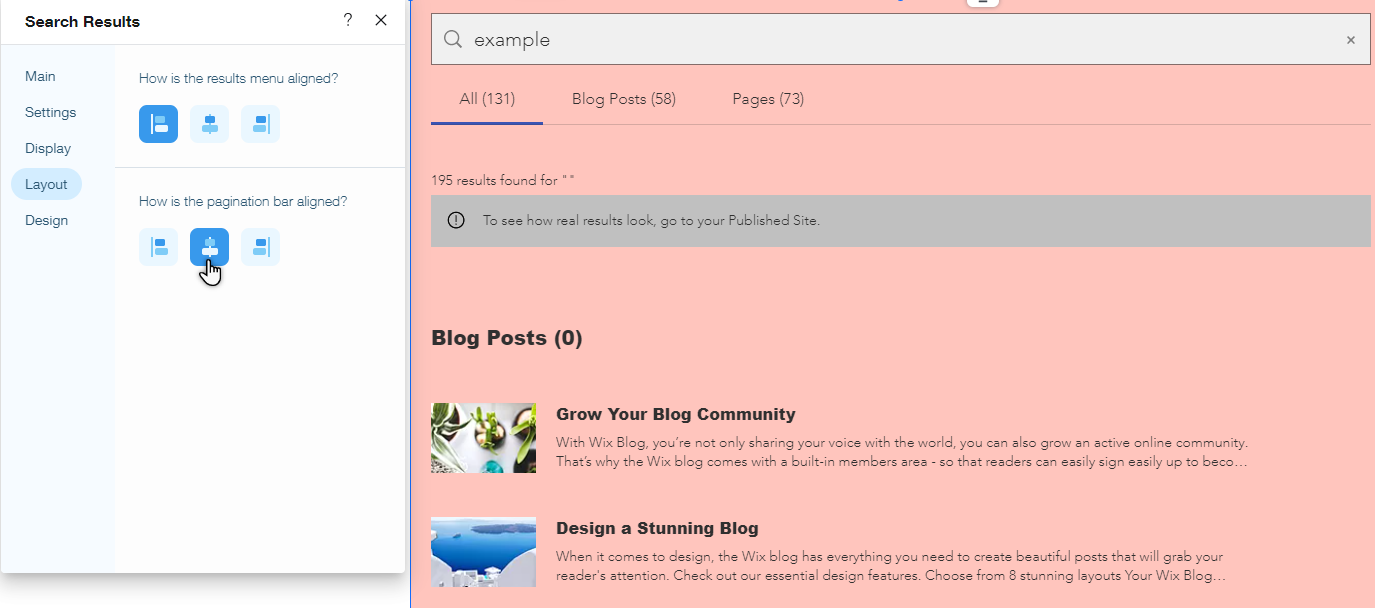Viewport: 1375px width, 608px height.
Task: Open the Main settings section
Action: click(40, 76)
